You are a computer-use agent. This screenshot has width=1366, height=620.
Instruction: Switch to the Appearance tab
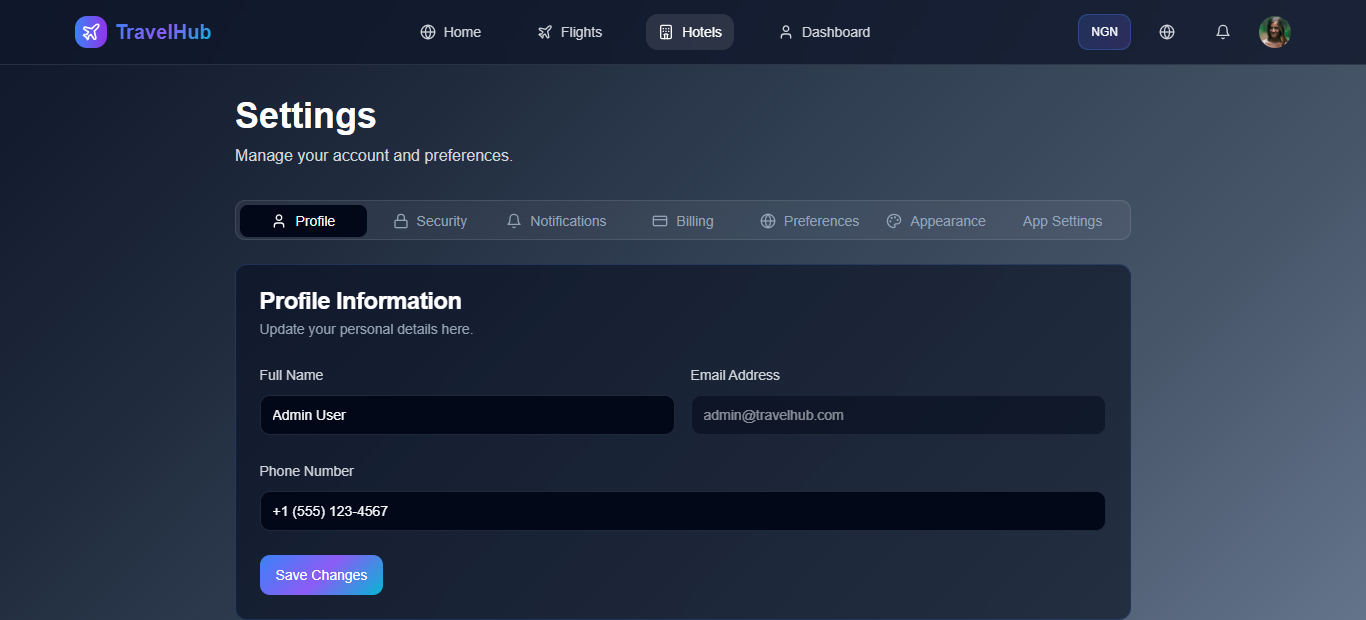[936, 221]
